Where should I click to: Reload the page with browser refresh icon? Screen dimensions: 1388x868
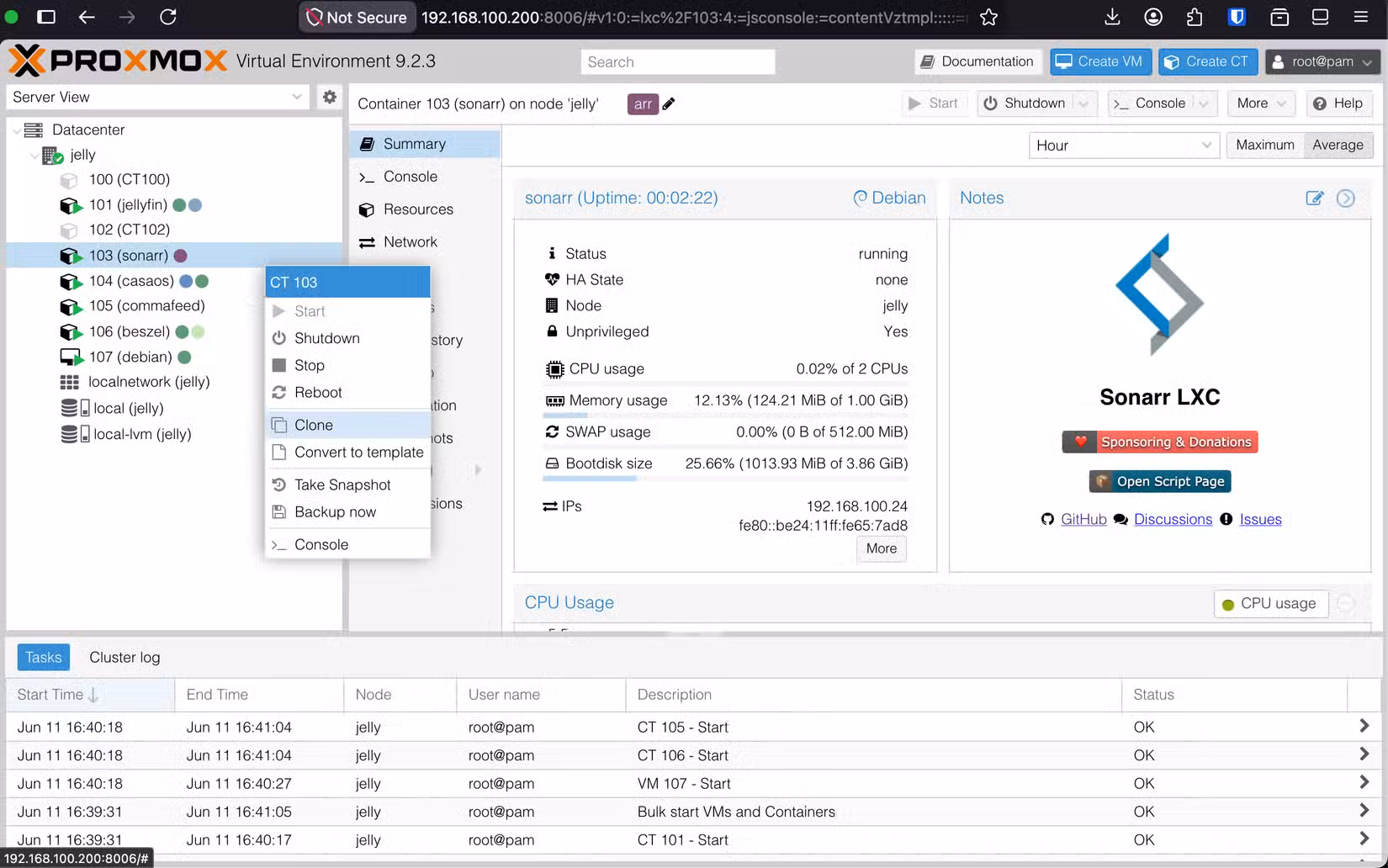(168, 17)
